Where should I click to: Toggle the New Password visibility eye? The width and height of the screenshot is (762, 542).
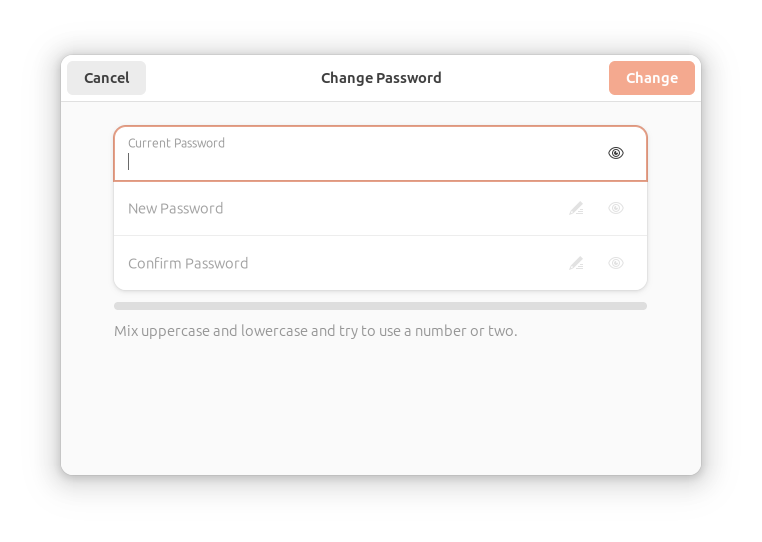click(615, 208)
